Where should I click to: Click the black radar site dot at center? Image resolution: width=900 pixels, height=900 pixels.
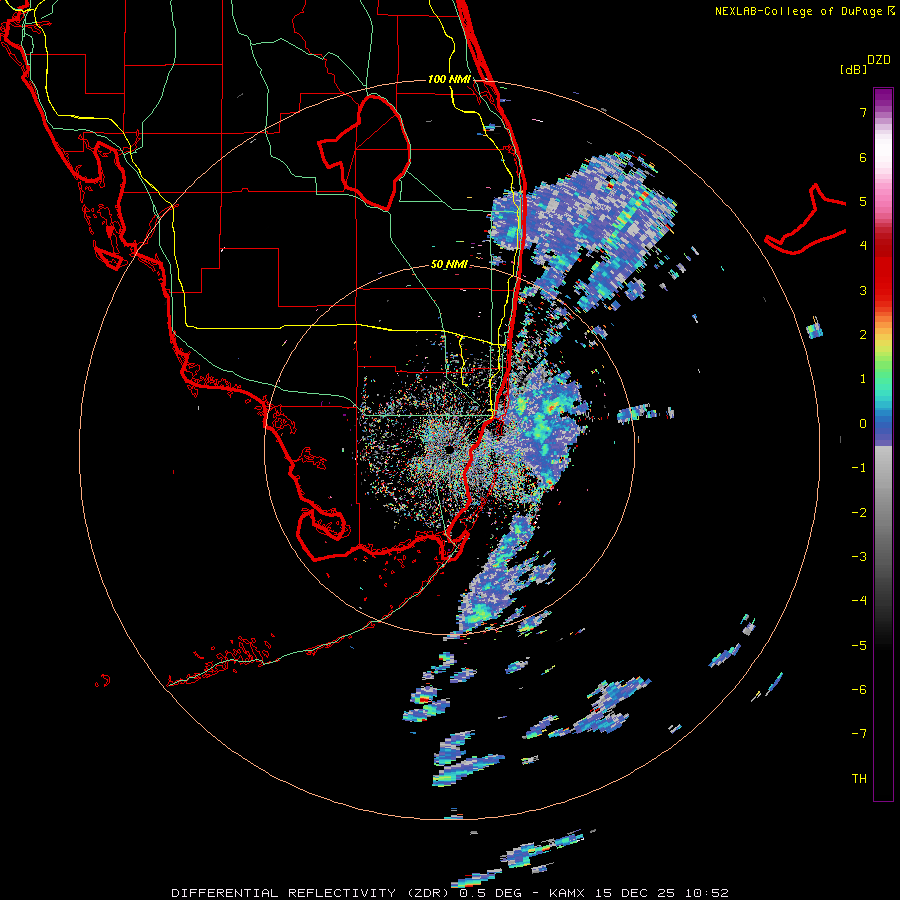[449, 449]
